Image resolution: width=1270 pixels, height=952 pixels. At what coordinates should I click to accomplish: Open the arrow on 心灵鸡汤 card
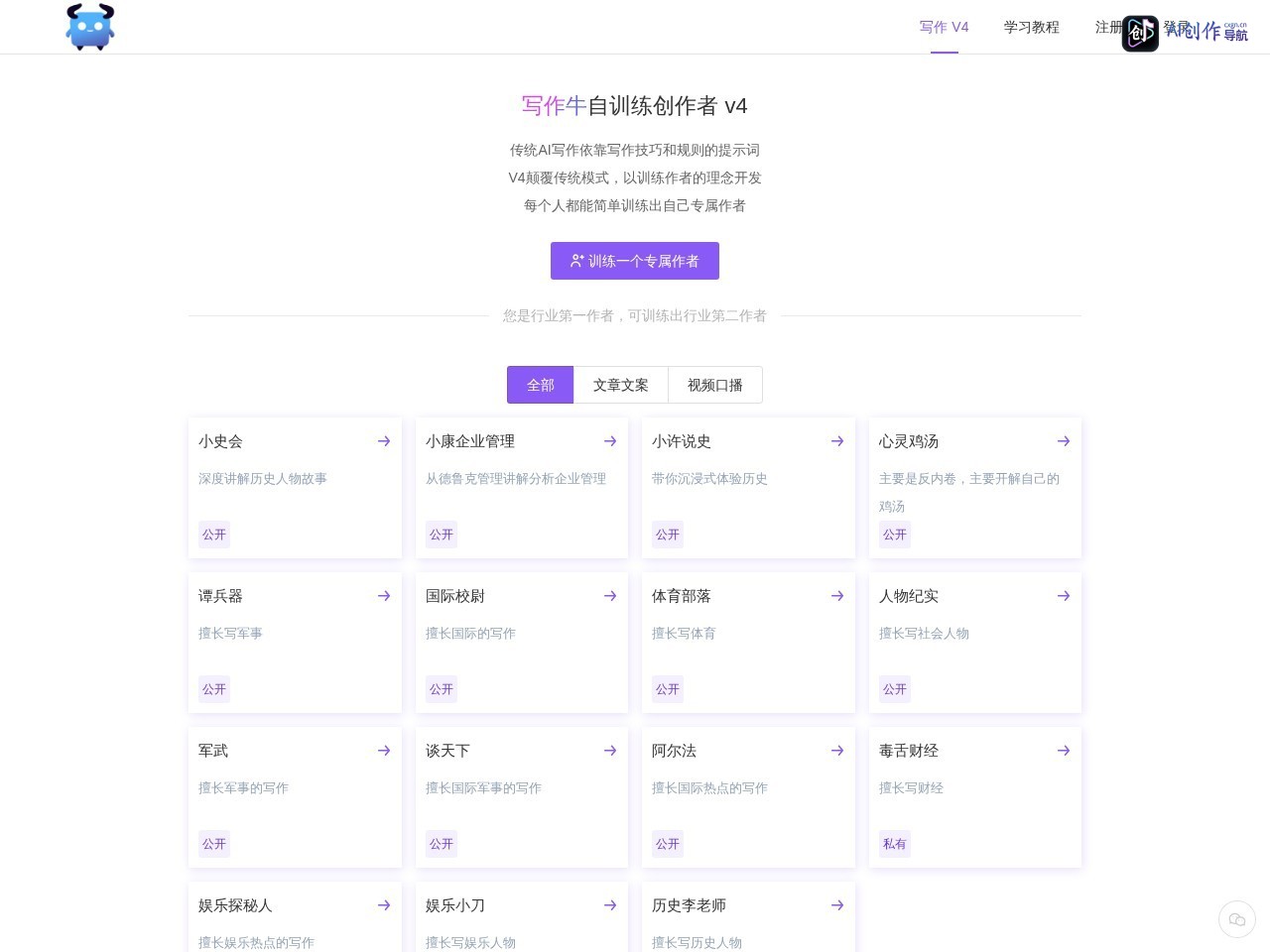pyautogui.click(x=1064, y=441)
